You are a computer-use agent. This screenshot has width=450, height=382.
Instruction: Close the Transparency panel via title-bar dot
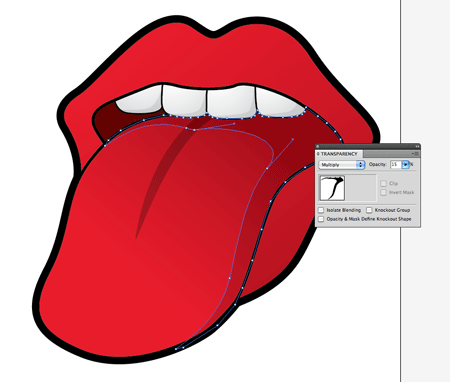point(318,146)
